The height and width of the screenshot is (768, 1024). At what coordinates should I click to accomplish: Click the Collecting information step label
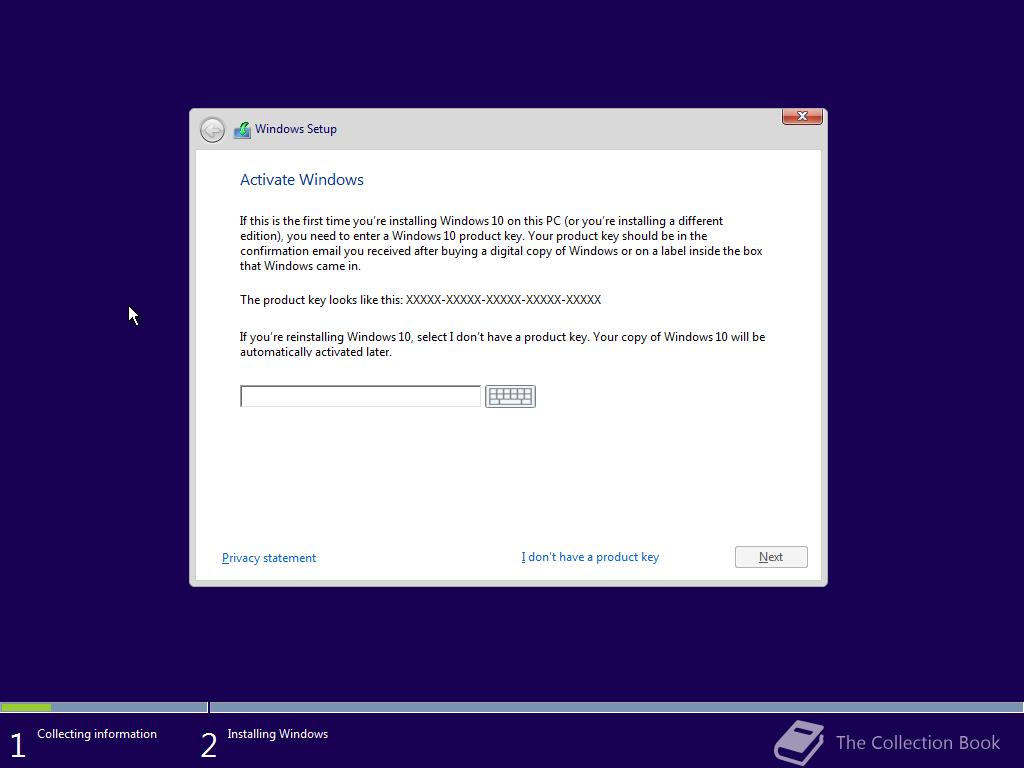[97, 734]
